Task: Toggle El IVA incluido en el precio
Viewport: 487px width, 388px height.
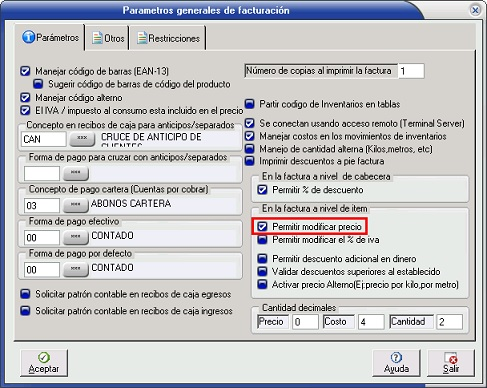Action: pos(25,111)
